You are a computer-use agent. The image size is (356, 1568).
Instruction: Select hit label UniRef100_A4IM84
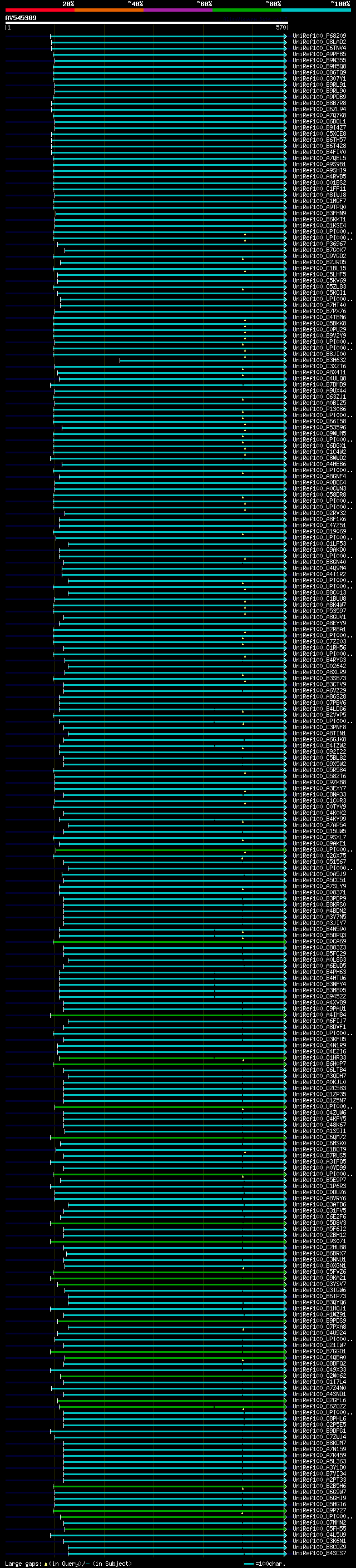click(319, 1015)
